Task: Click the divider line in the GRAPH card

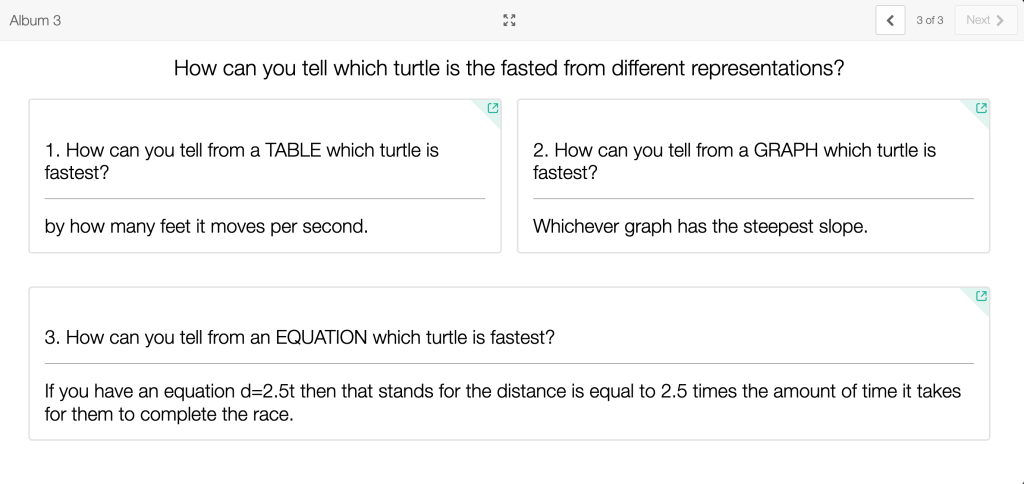Action: coord(753,198)
